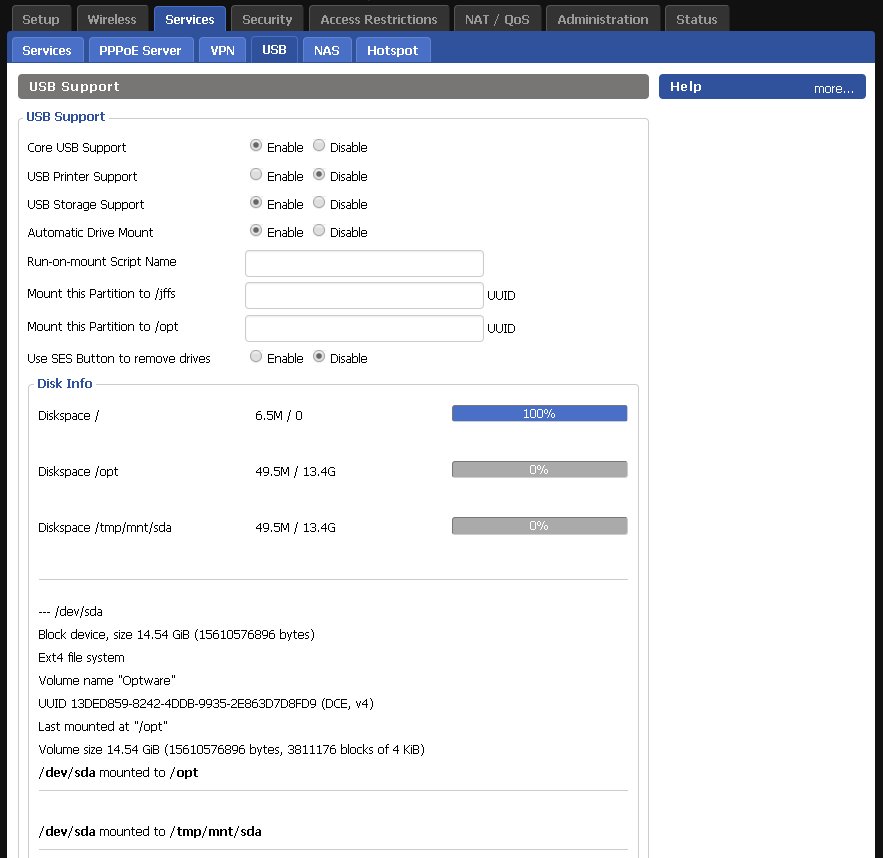Switch to the Wireless tab
The width and height of the screenshot is (883, 858).
(x=112, y=19)
